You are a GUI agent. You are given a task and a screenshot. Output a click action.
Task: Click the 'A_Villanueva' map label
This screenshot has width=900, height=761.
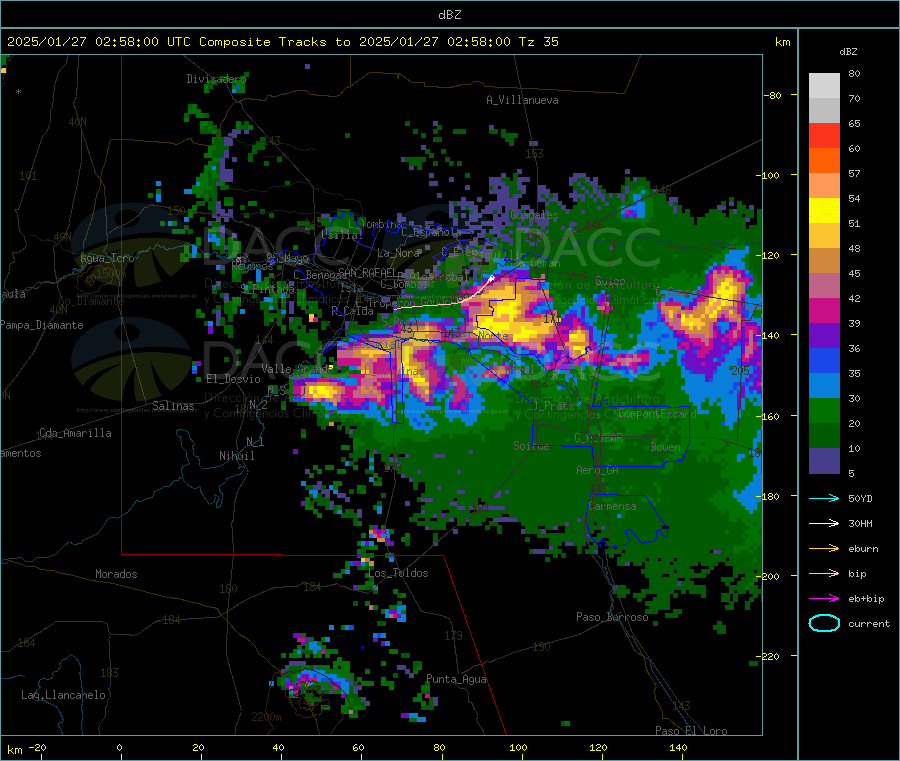point(522,100)
